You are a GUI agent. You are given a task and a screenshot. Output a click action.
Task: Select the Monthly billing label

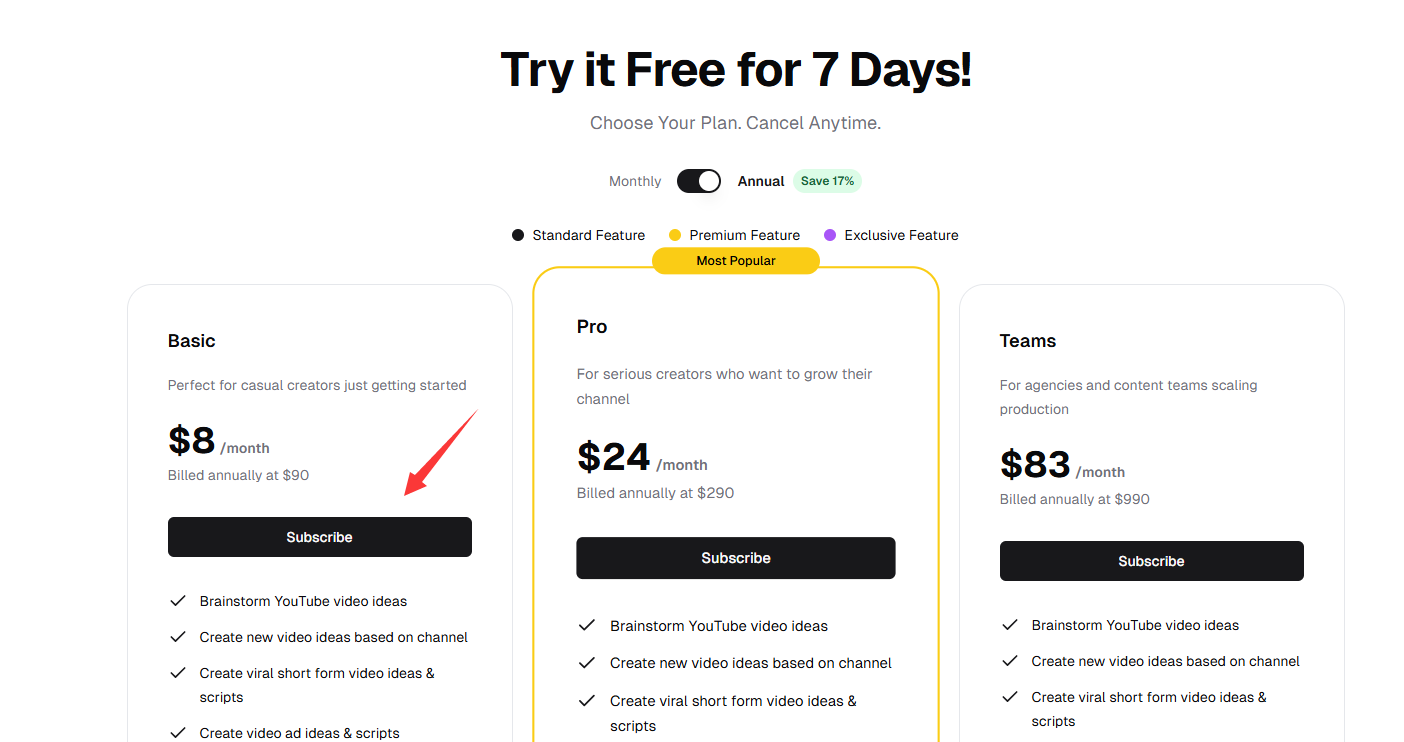click(x=635, y=181)
